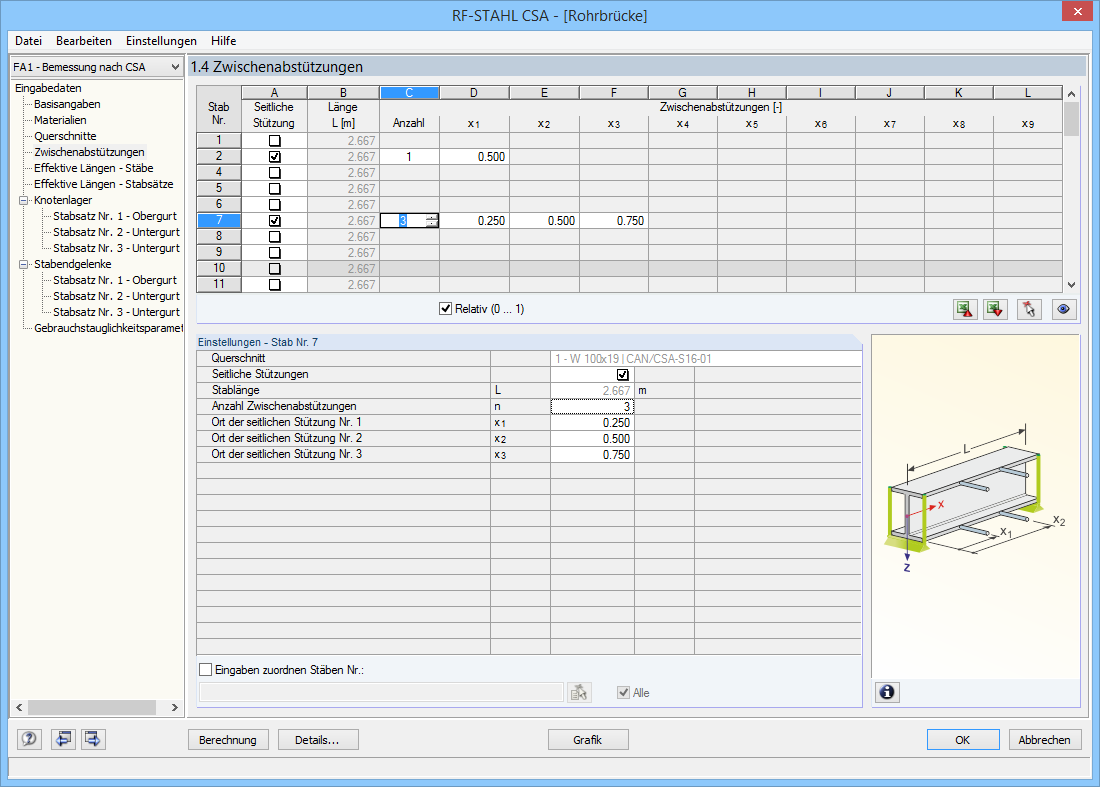Screen dimensions: 1100x787
Task: Click the table scroll down arrow
Action: tap(1071, 285)
